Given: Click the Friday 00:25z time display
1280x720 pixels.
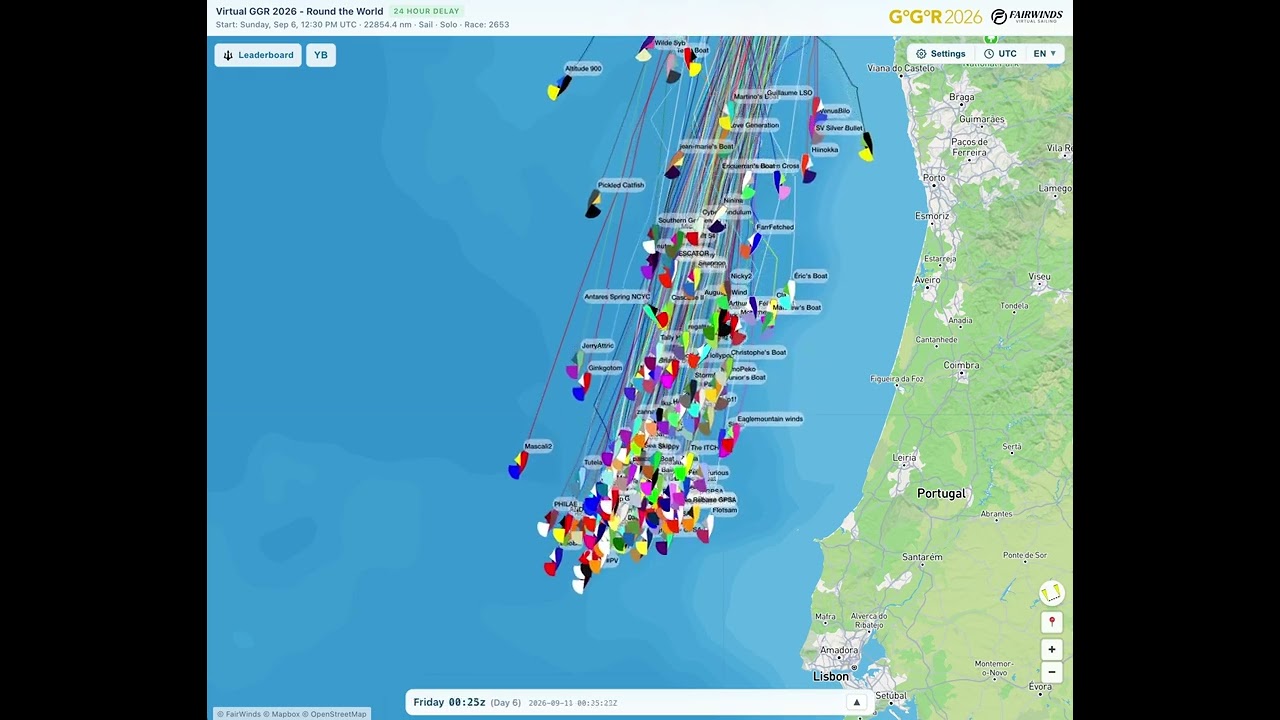Looking at the screenshot, I should 449,702.
